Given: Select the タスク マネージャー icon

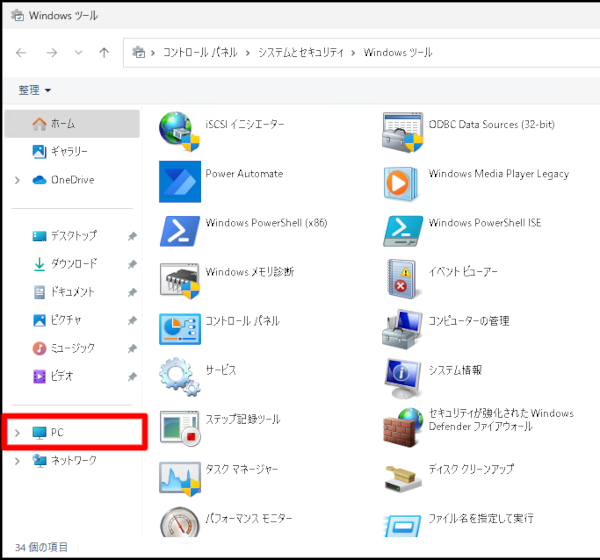Looking at the screenshot, I should [x=180, y=478].
